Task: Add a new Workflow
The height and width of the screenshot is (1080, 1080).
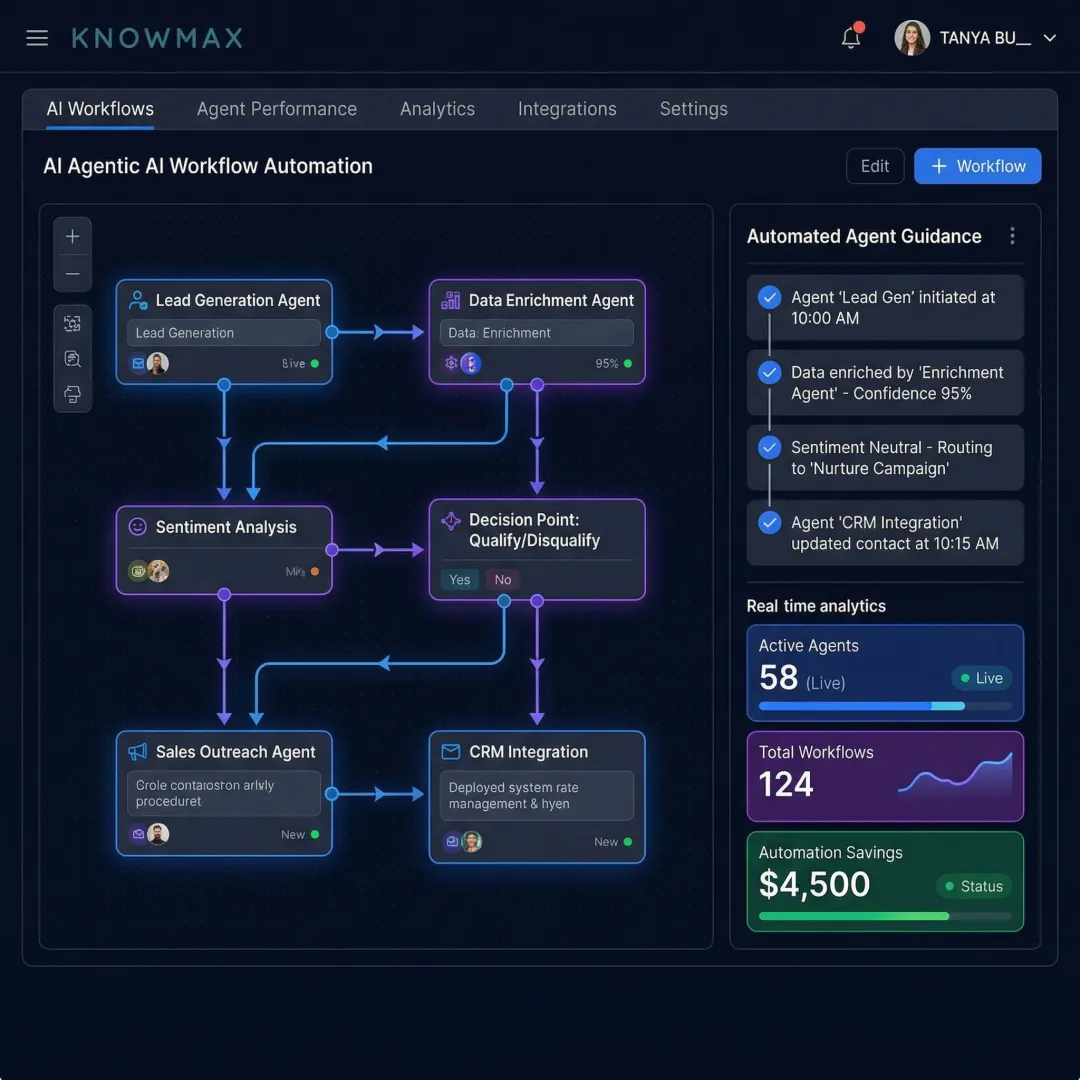Action: tap(977, 166)
